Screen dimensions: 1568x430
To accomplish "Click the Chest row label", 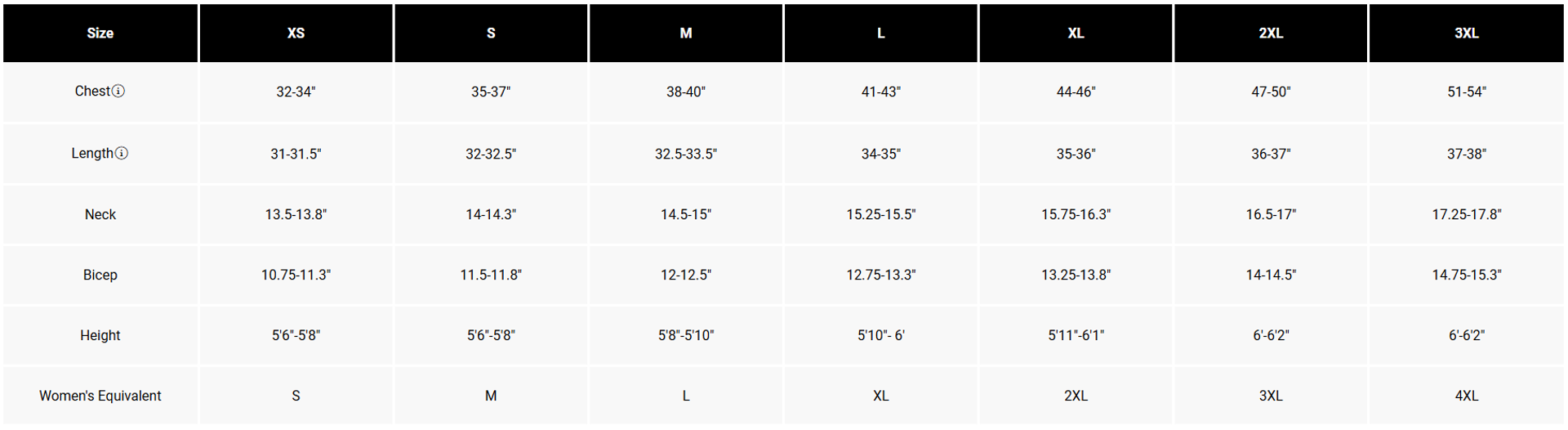I will point(92,92).
